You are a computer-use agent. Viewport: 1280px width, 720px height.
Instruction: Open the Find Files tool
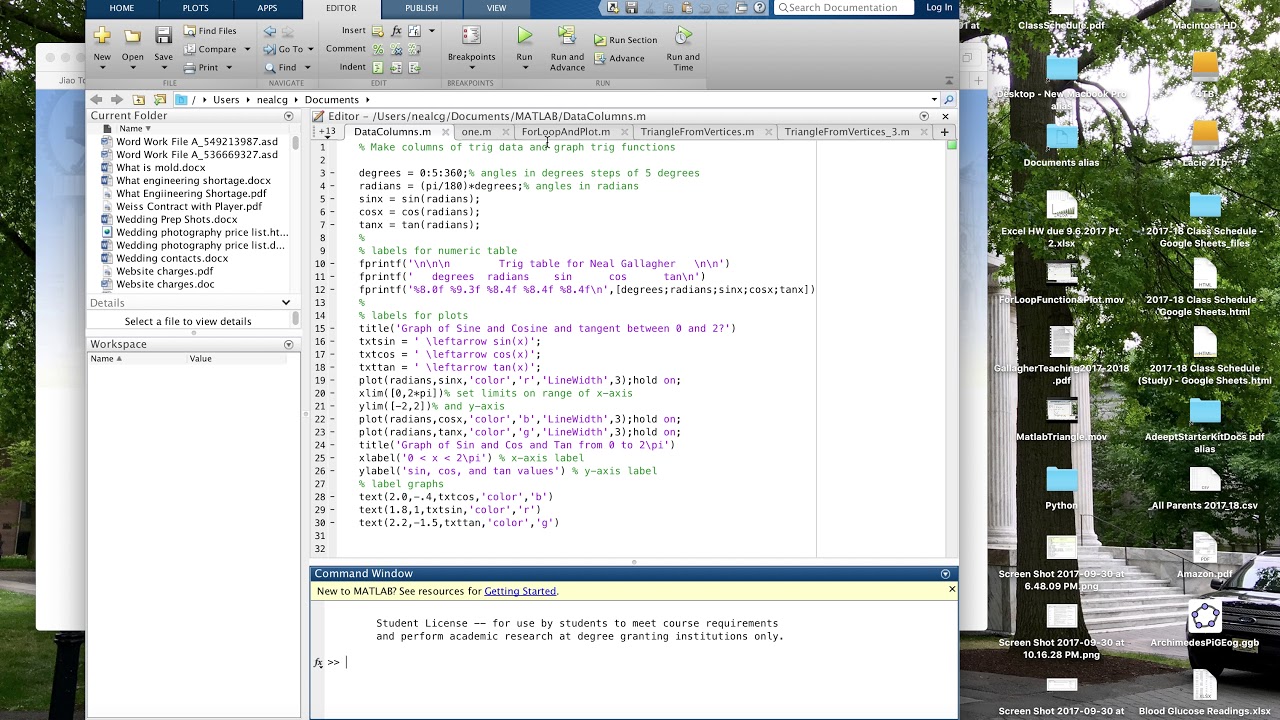(x=210, y=31)
